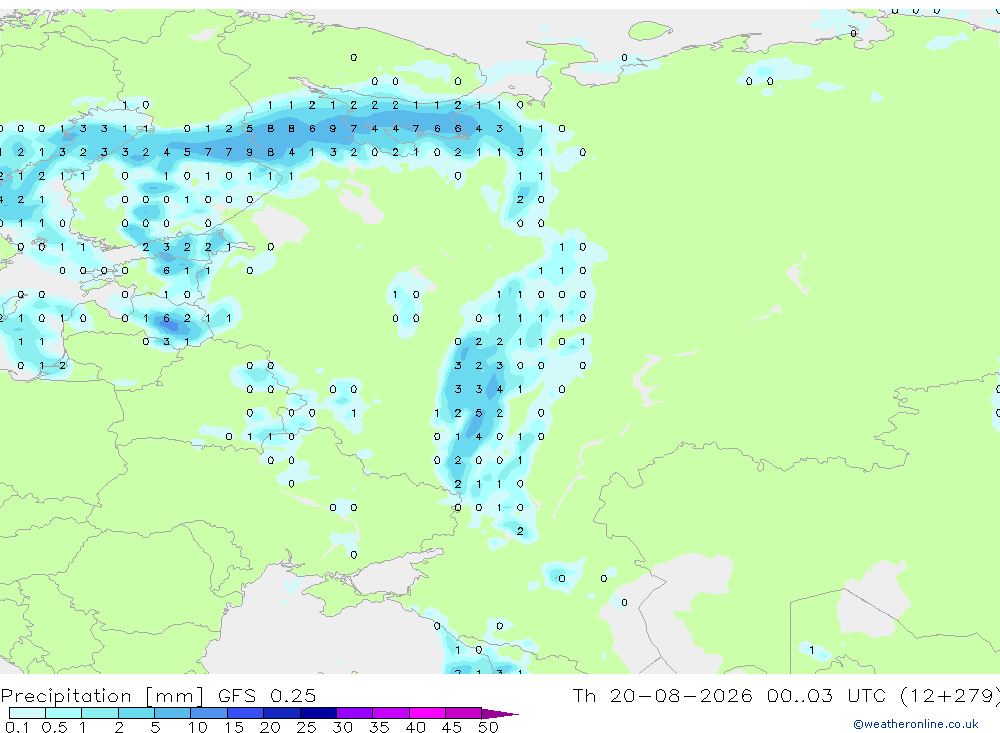Click the 15–20 mm royal blue legend swatch
The width and height of the screenshot is (1000, 733).
click(245, 713)
